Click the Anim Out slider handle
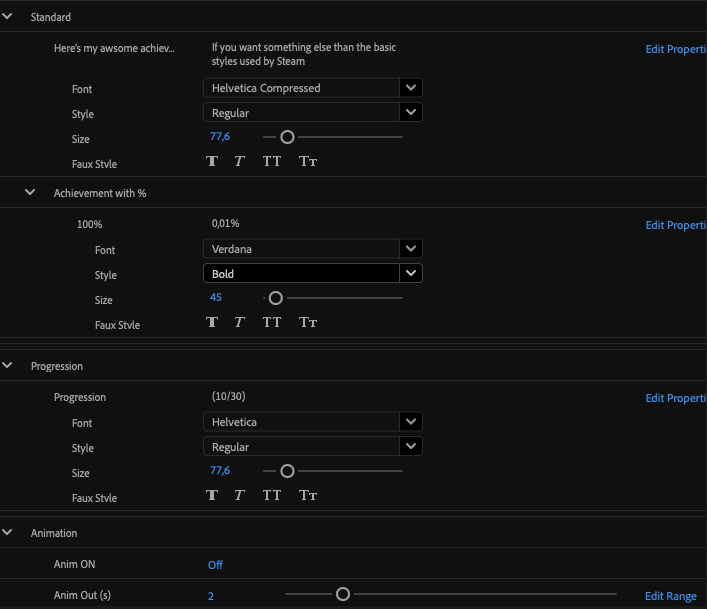This screenshot has height=609, width=707. 343,594
